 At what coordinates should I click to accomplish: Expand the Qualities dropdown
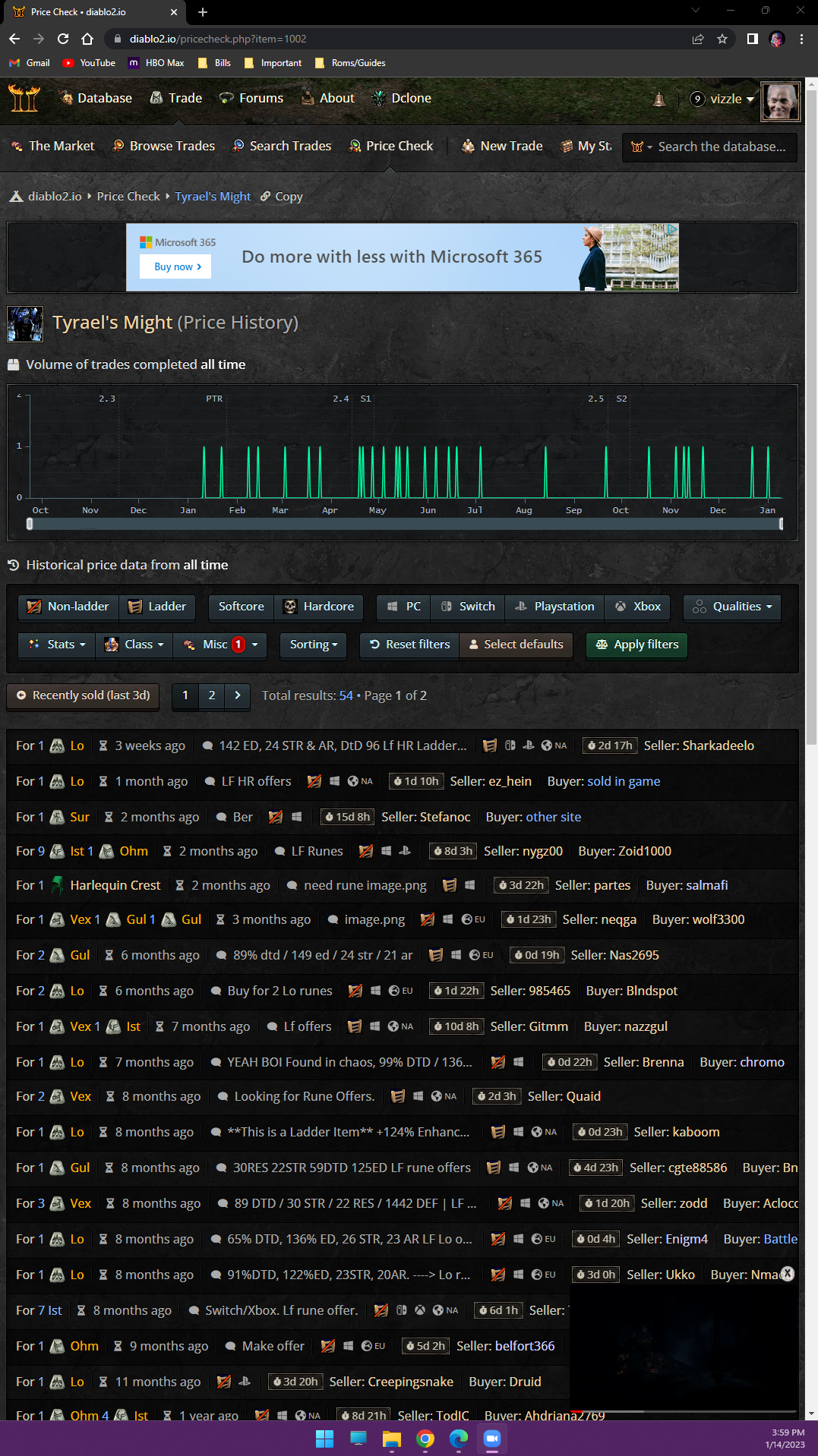pos(732,607)
